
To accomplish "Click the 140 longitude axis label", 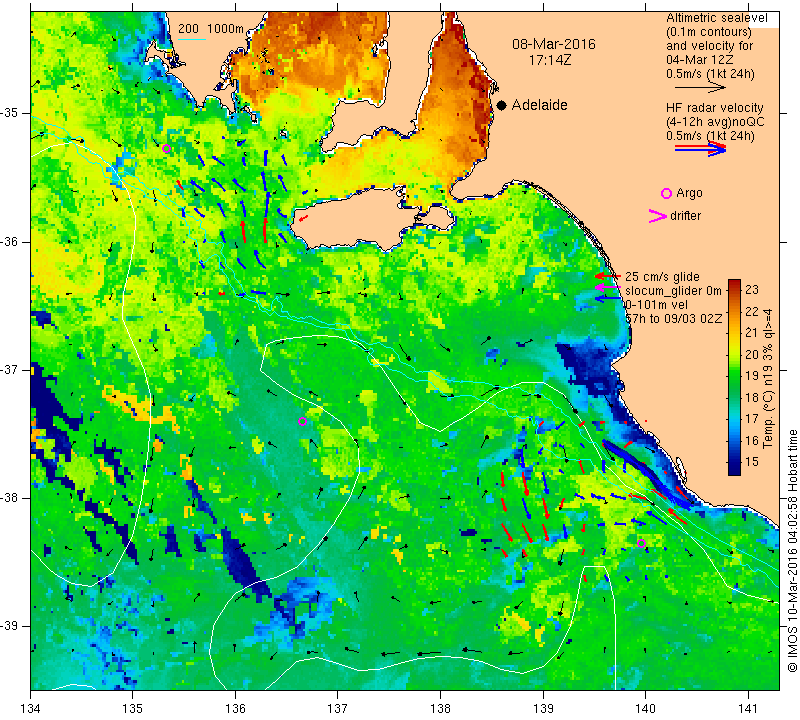I will (645, 708).
